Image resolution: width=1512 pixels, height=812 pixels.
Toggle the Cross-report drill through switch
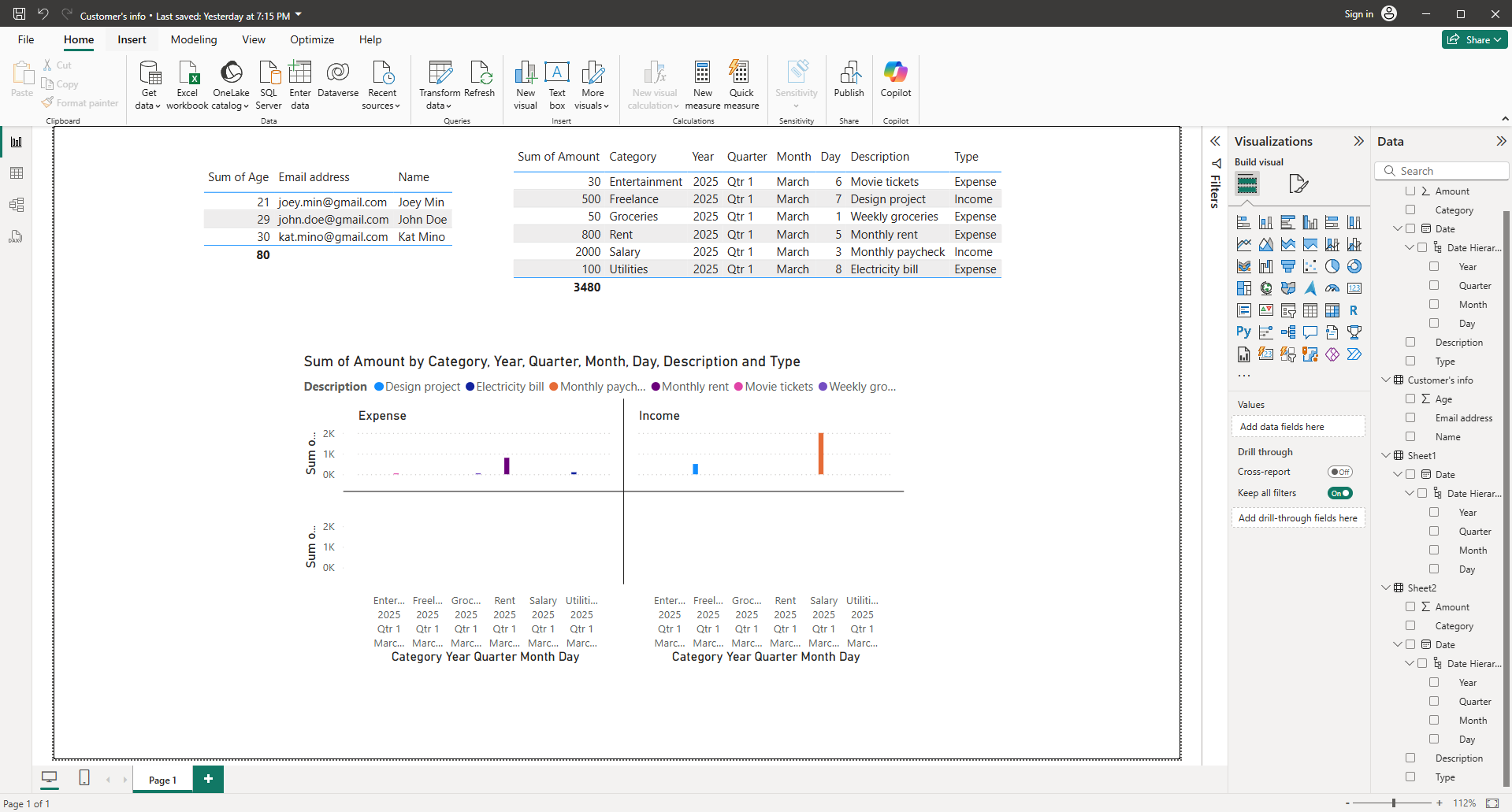pyautogui.click(x=1339, y=472)
